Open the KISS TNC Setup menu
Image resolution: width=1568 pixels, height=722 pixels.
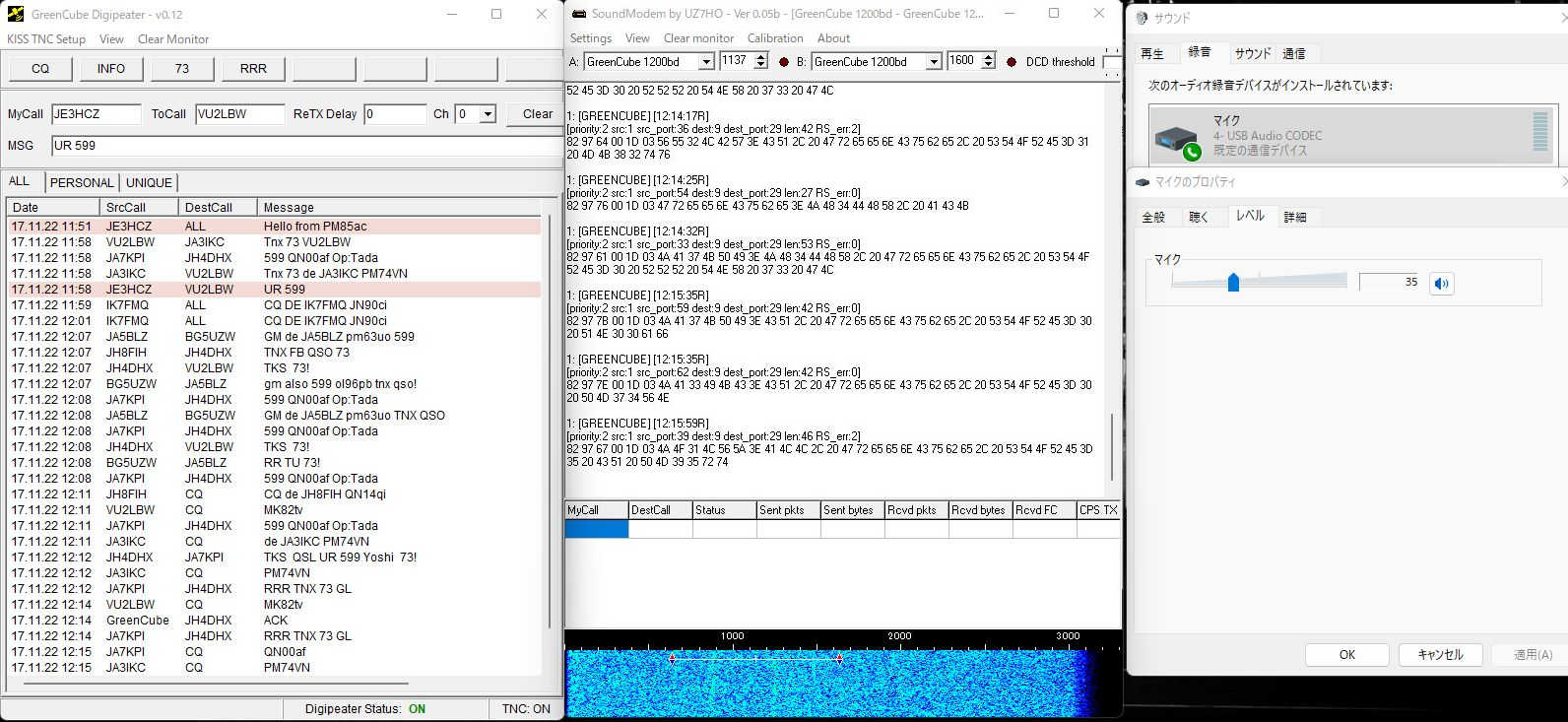[x=46, y=39]
